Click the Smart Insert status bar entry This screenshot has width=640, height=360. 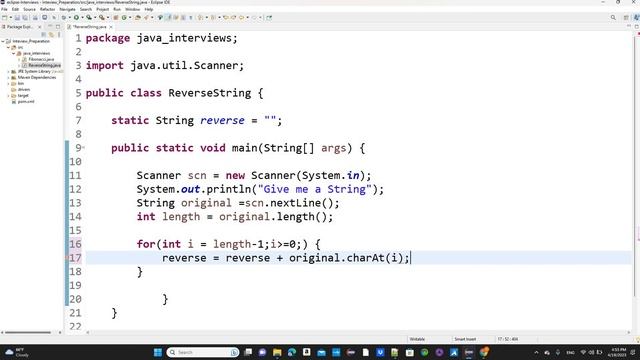point(465,339)
